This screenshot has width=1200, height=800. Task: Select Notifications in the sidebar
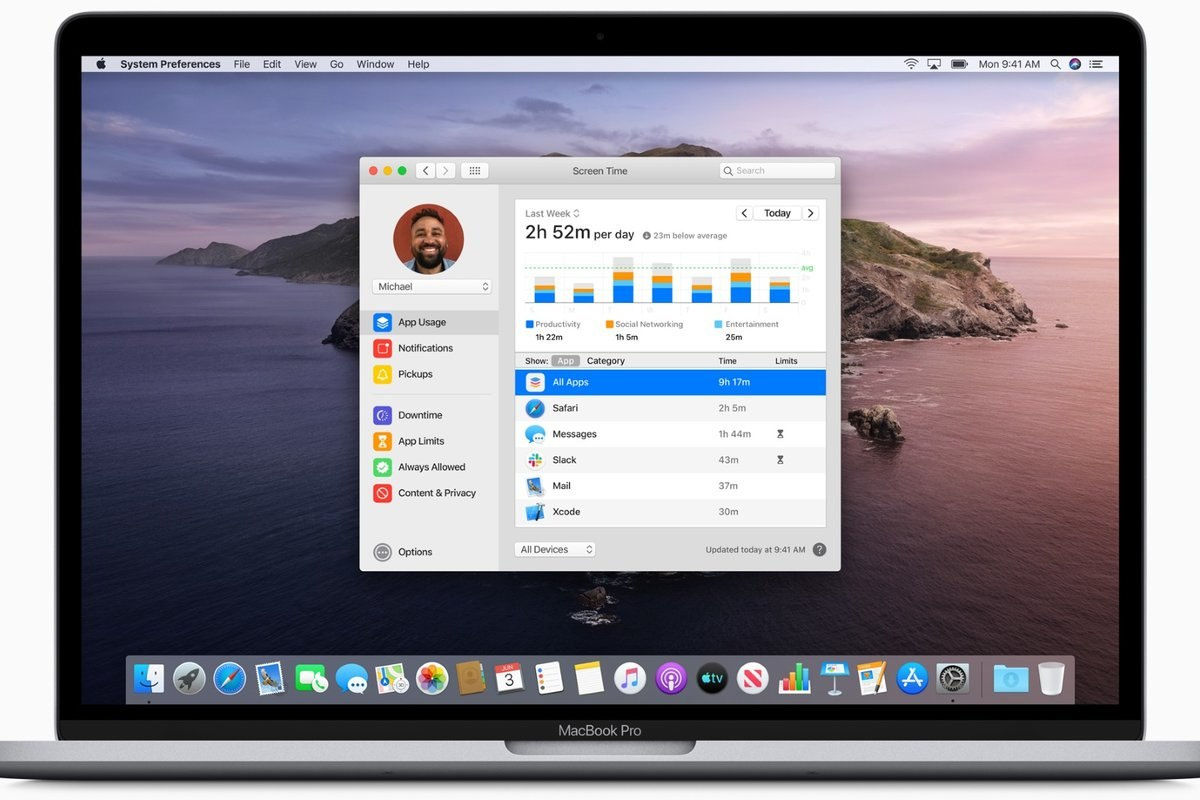point(424,348)
